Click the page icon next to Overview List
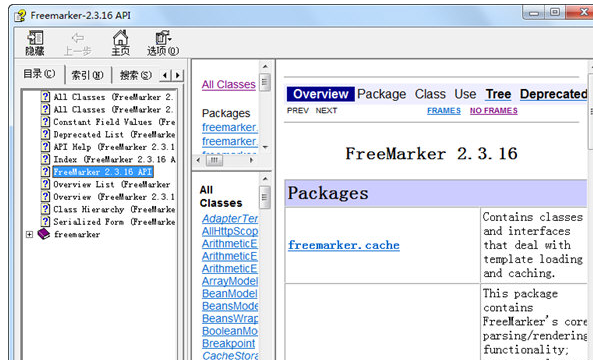The width and height of the screenshot is (593, 360). click(x=45, y=184)
